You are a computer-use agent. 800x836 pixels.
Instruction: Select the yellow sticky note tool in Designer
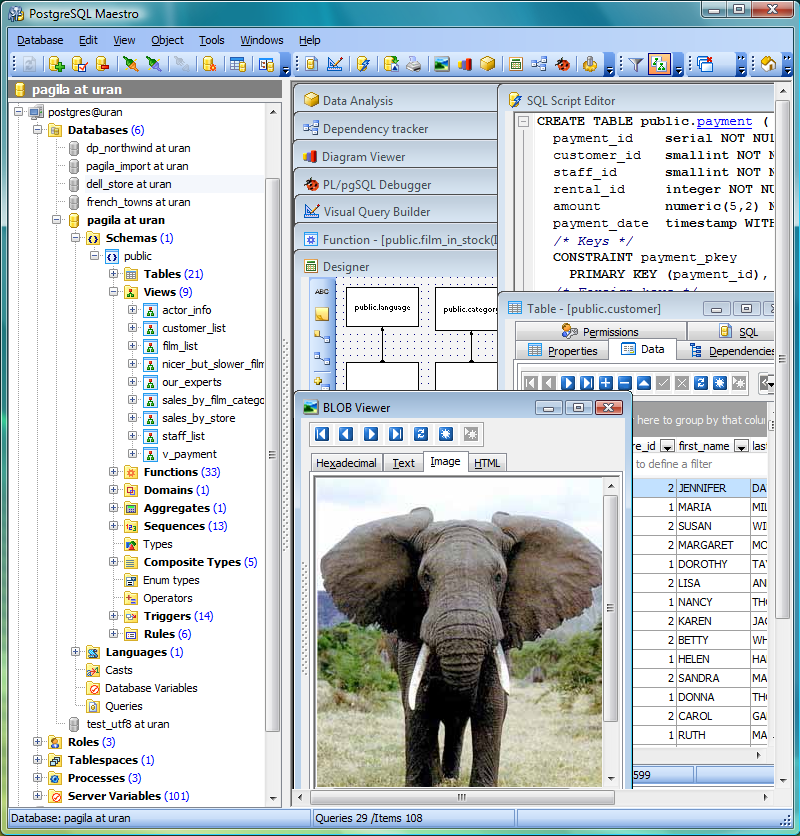click(322, 314)
